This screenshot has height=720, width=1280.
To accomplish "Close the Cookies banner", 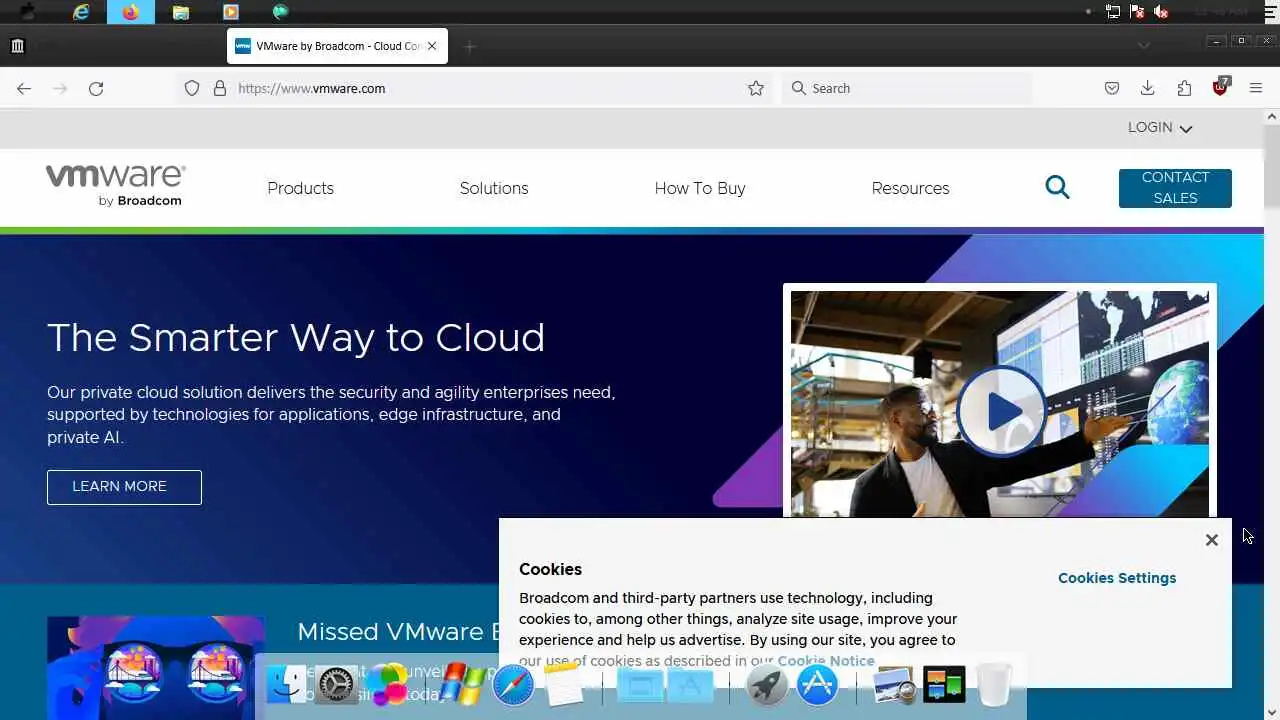I will pyautogui.click(x=1212, y=540).
